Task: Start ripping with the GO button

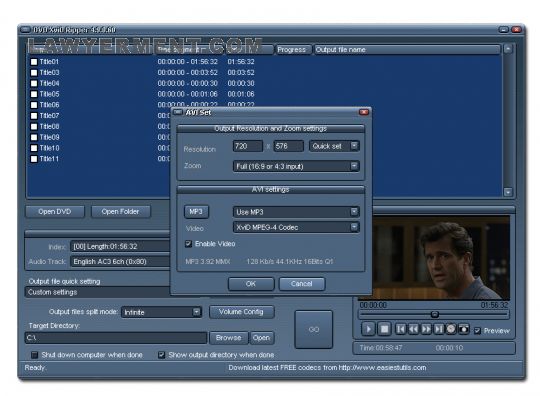Action: 314,330
